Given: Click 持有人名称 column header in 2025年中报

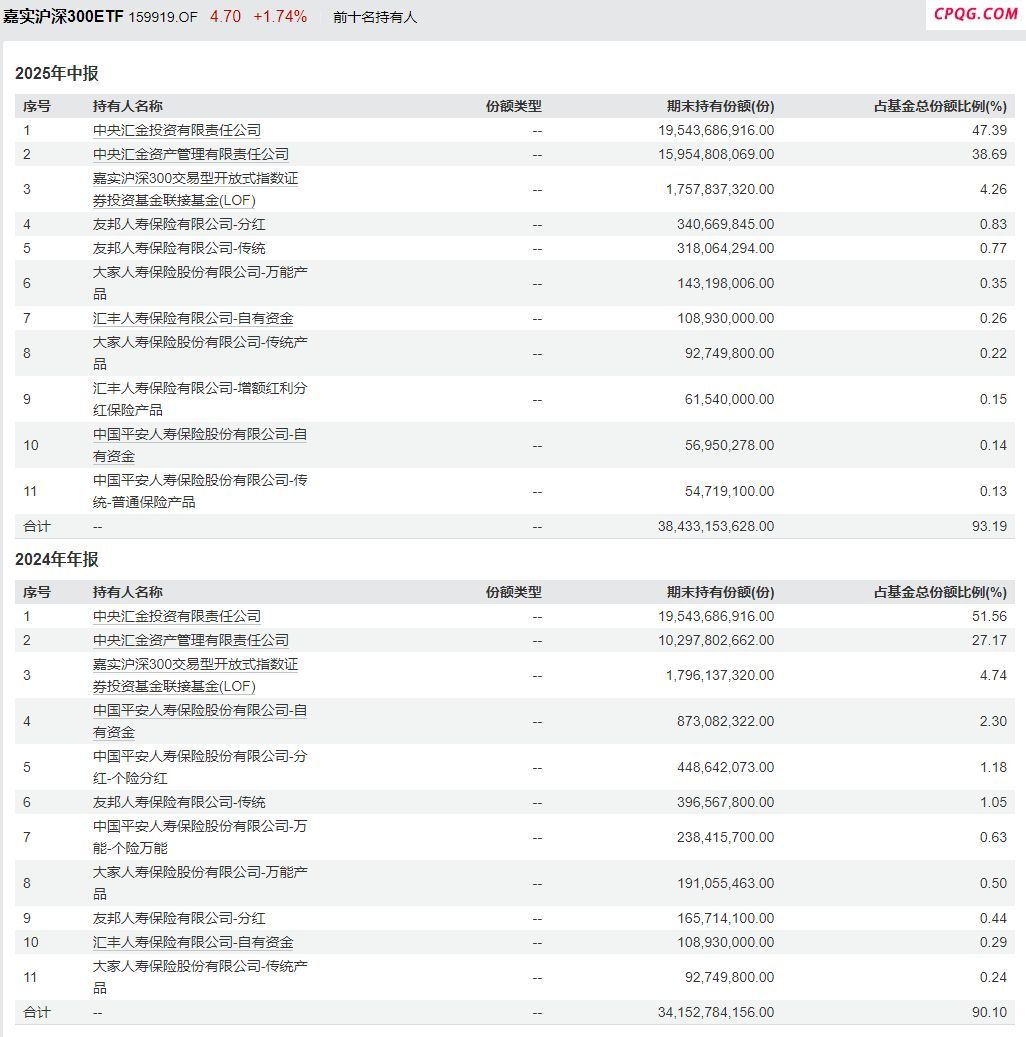Looking at the screenshot, I should coord(128,106).
